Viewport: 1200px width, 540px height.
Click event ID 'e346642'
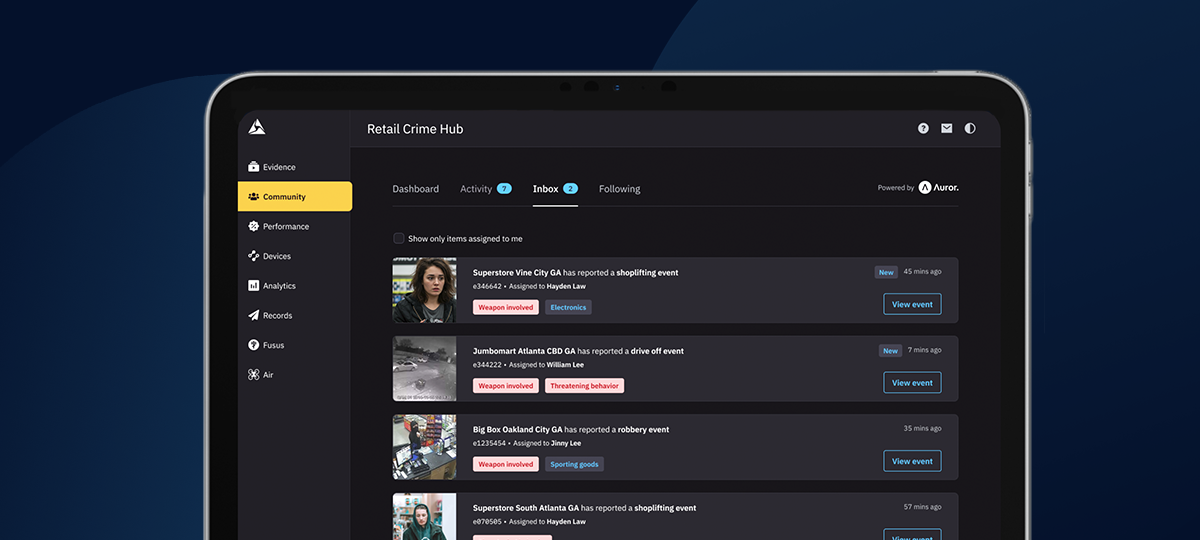[487, 286]
